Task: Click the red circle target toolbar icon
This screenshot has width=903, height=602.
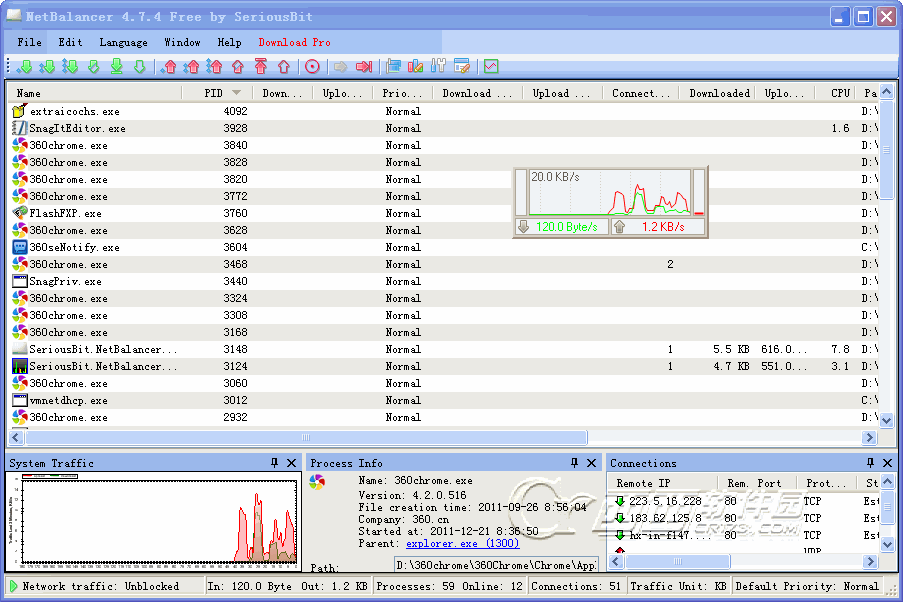Action: click(x=312, y=67)
